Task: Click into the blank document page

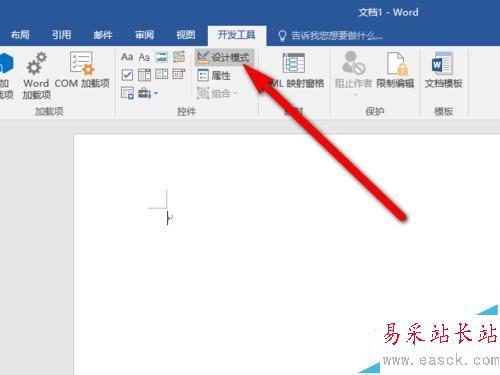Action: click(x=287, y=255)
